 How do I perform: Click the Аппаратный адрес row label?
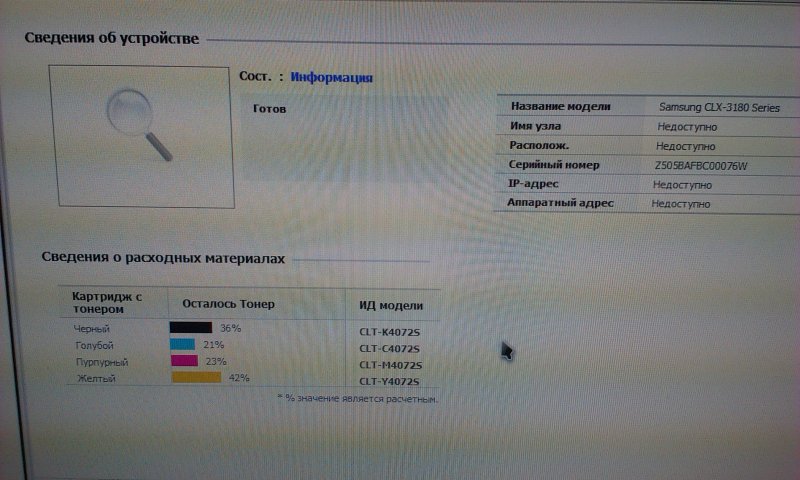[x=561, y=203]
